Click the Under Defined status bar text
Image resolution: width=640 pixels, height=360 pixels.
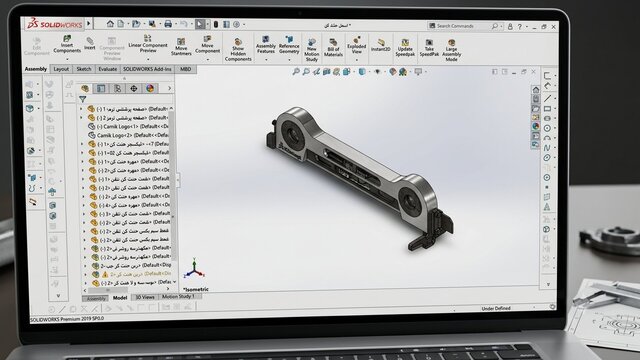pyautogui.click(x=496, y=309)
